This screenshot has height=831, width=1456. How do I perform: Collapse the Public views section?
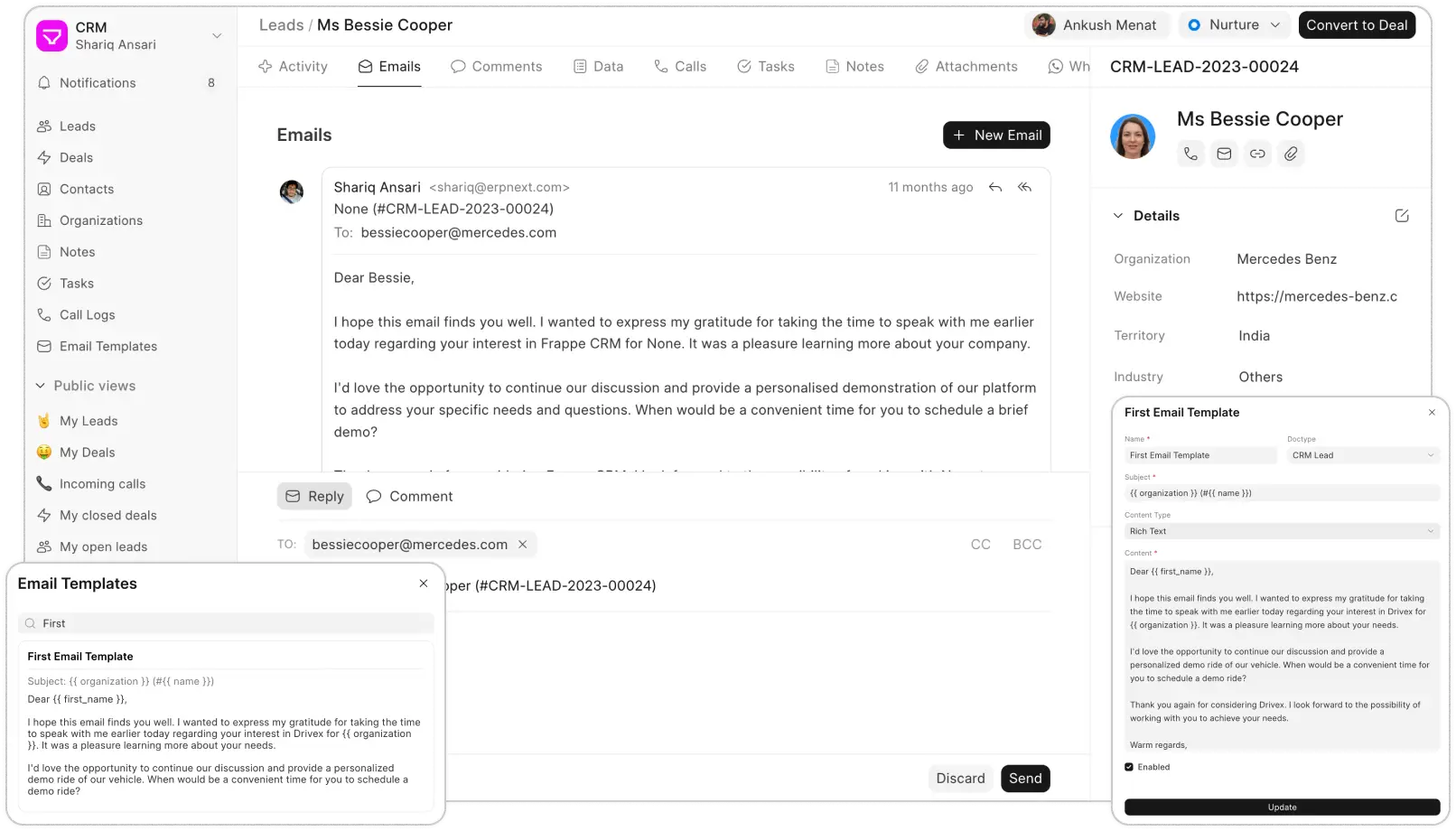(41, 386)
